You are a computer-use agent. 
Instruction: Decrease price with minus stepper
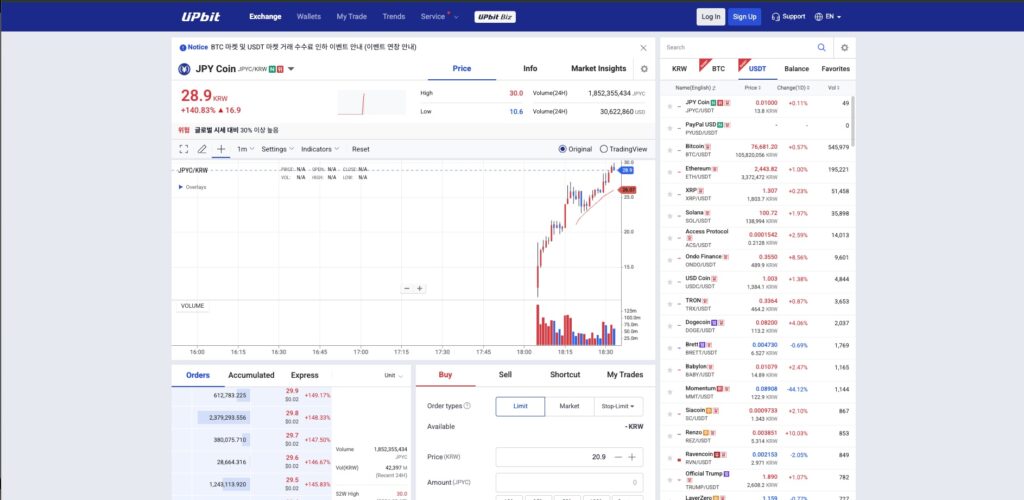[x=618, y=457]
